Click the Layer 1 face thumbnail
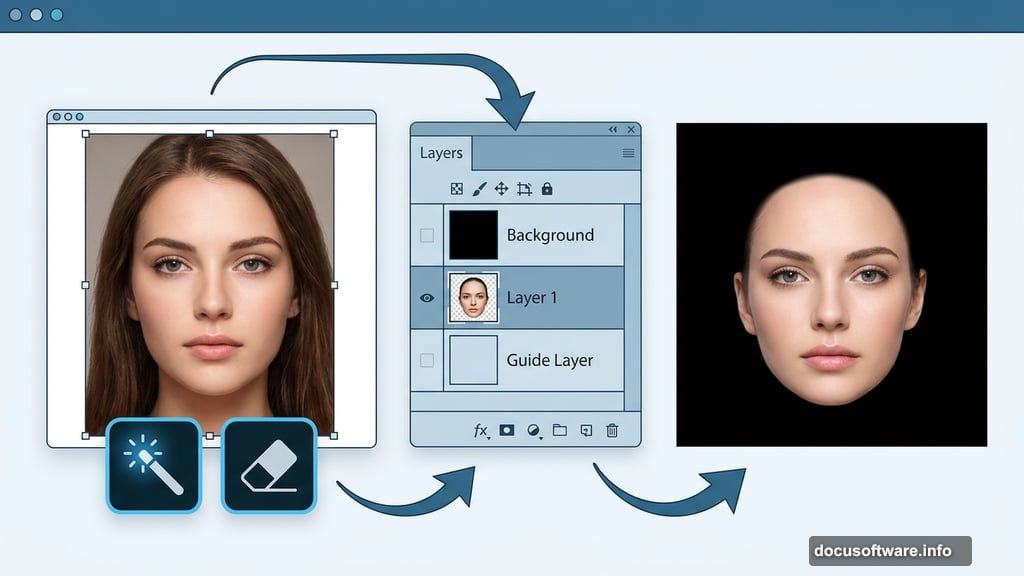Screen dimensions: 1024x576 click(474, 298)
